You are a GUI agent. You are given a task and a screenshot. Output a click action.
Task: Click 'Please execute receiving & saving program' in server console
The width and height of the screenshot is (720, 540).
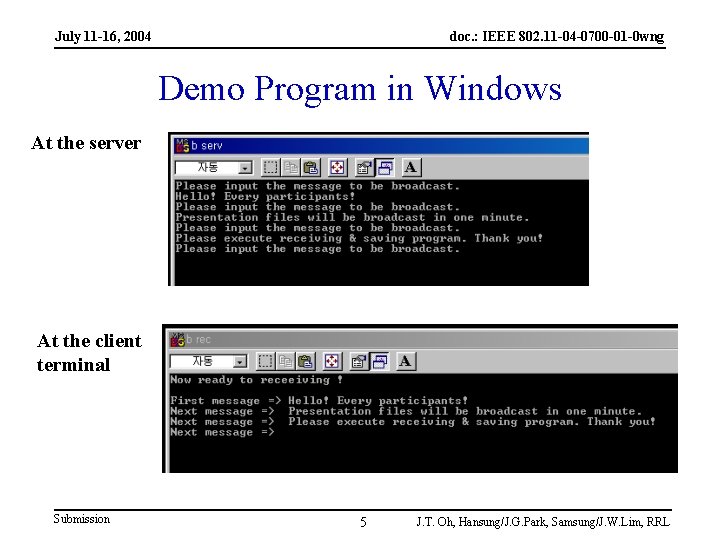pos(359,238)
